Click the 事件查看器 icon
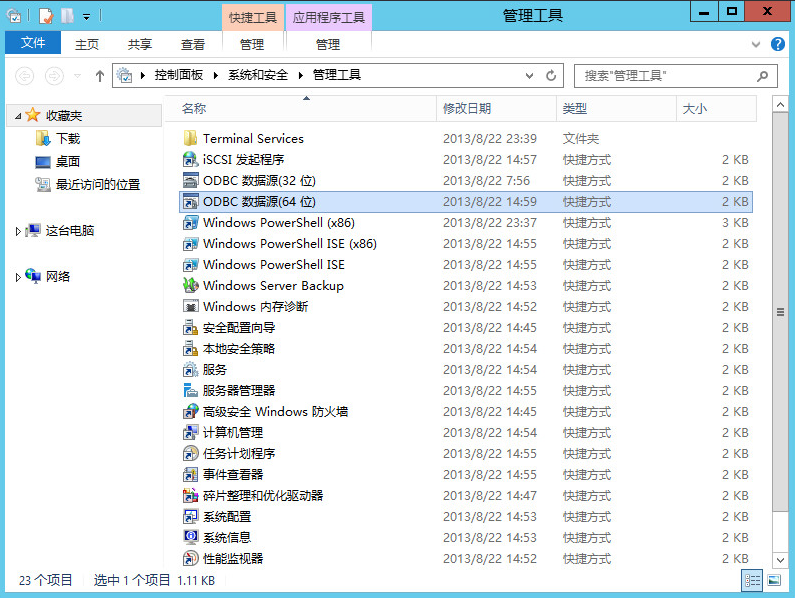 click(191, 475)
